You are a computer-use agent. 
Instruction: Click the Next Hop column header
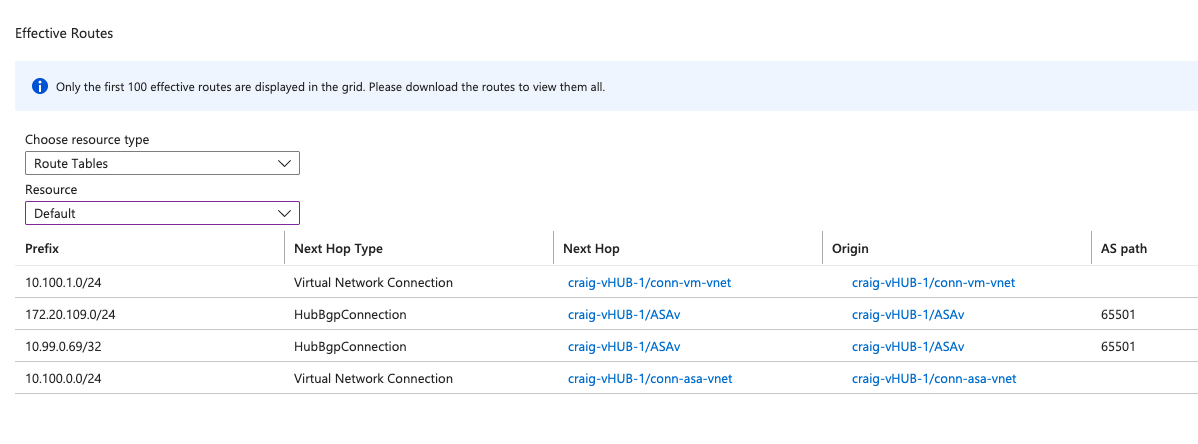click(591, 249)
